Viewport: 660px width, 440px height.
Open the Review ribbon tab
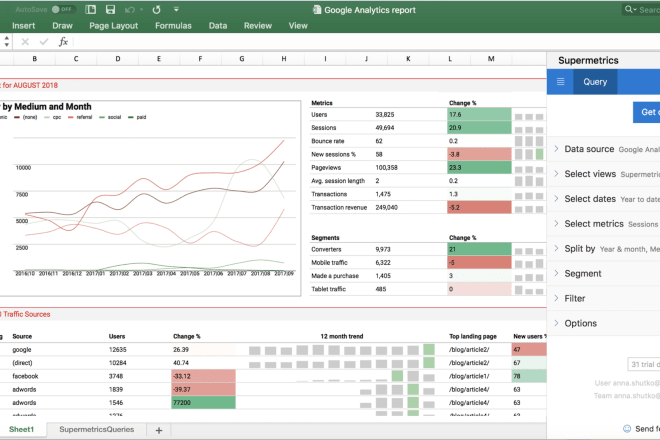258,26
